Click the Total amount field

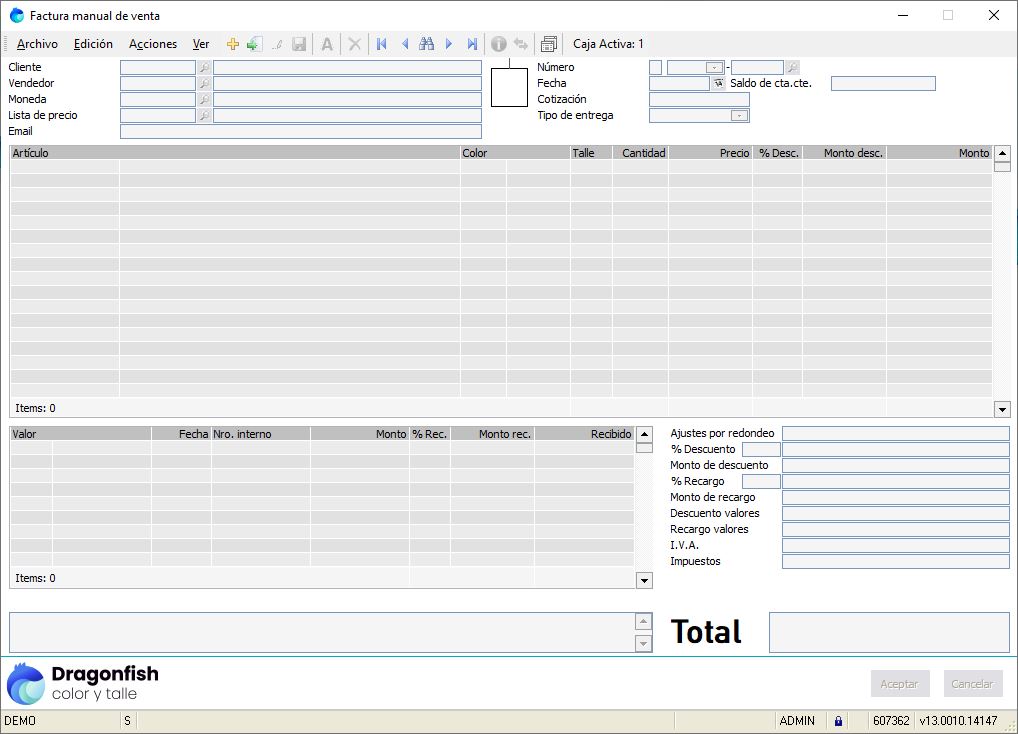pyautogui.click(x=889, y=632)
